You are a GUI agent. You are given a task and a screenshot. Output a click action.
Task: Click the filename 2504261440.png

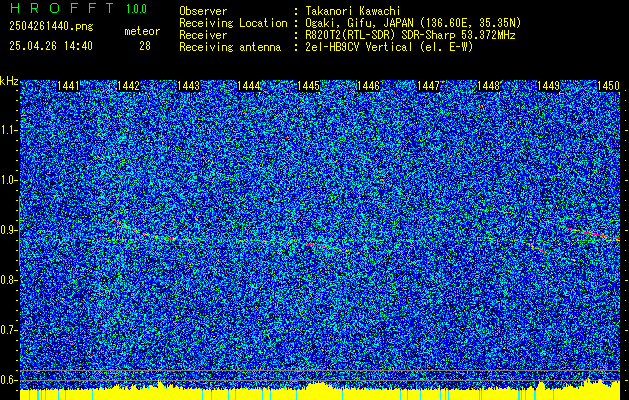click(x=51, y=26)
